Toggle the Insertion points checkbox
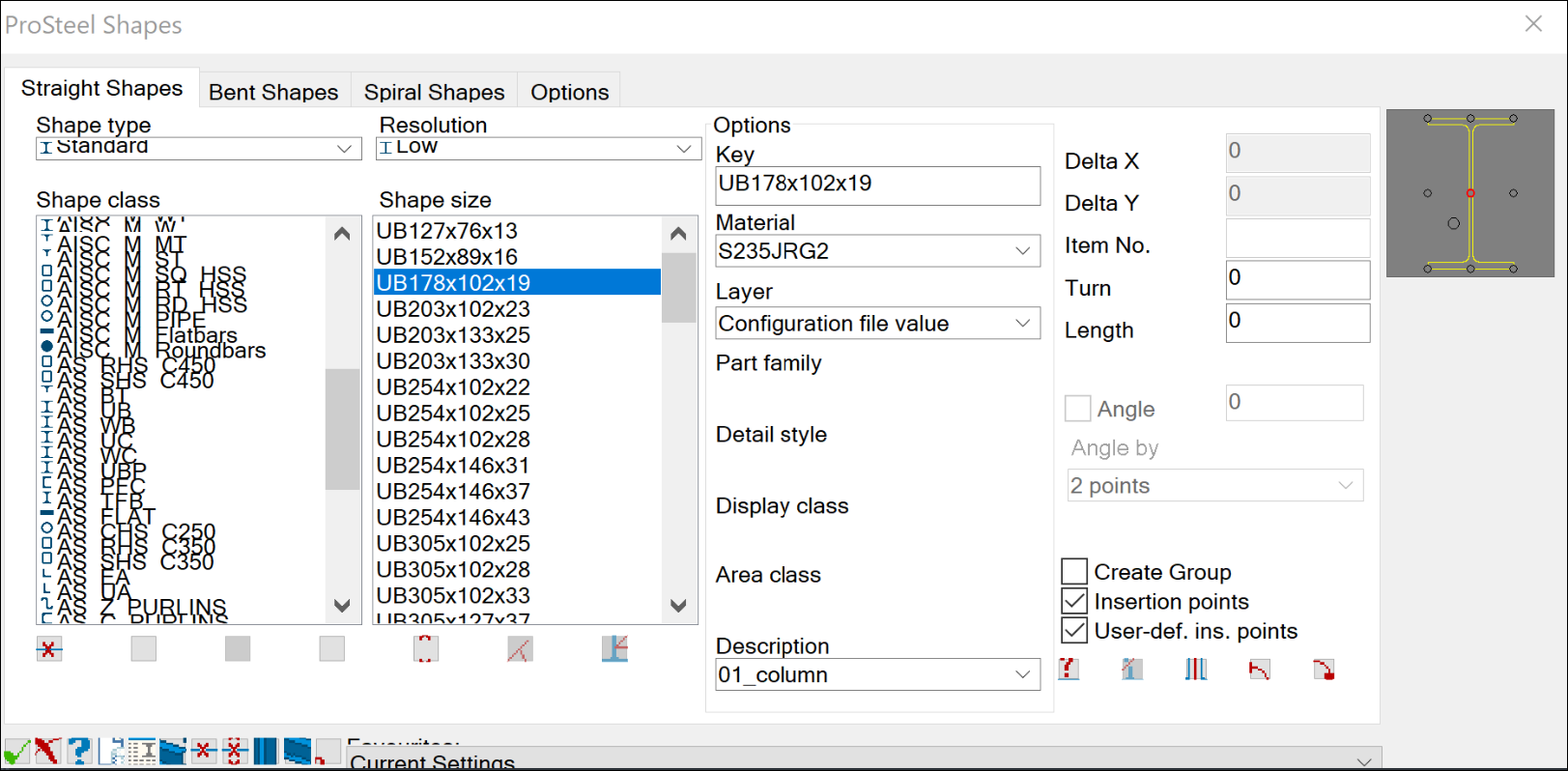 pos(1074,602)
